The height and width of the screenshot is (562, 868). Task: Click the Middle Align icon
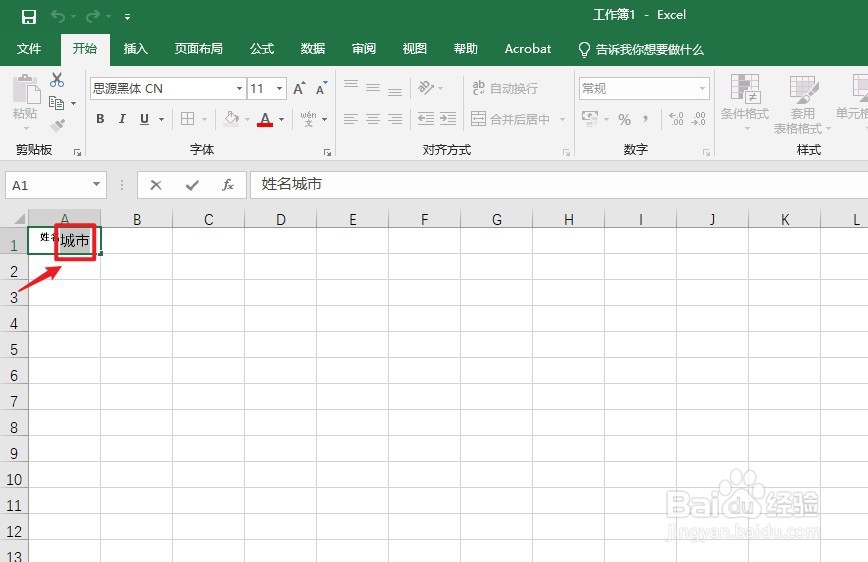pyautogui.click(x=373, y=87)
